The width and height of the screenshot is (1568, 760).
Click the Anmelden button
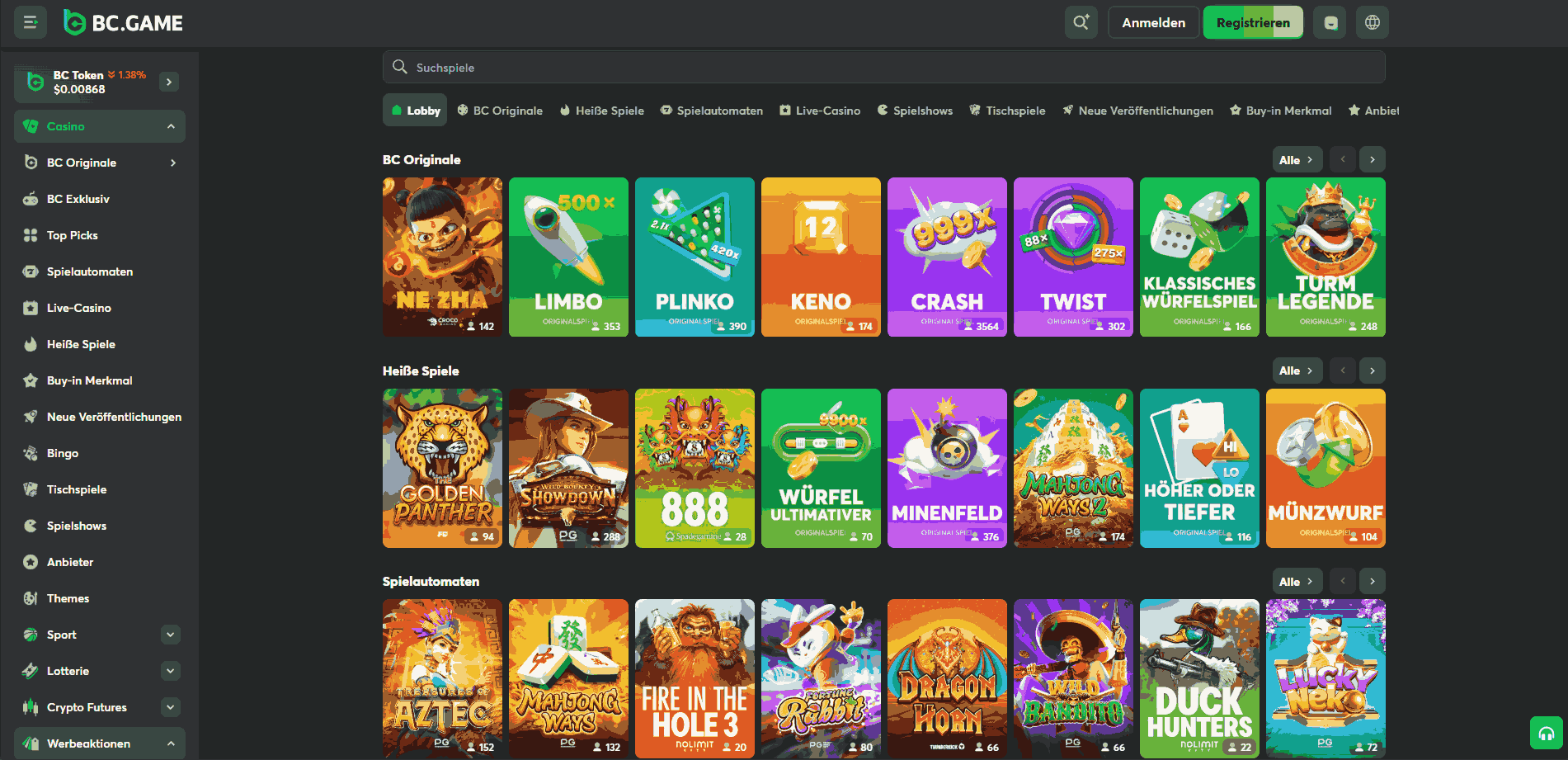[x=1153, y=22]
